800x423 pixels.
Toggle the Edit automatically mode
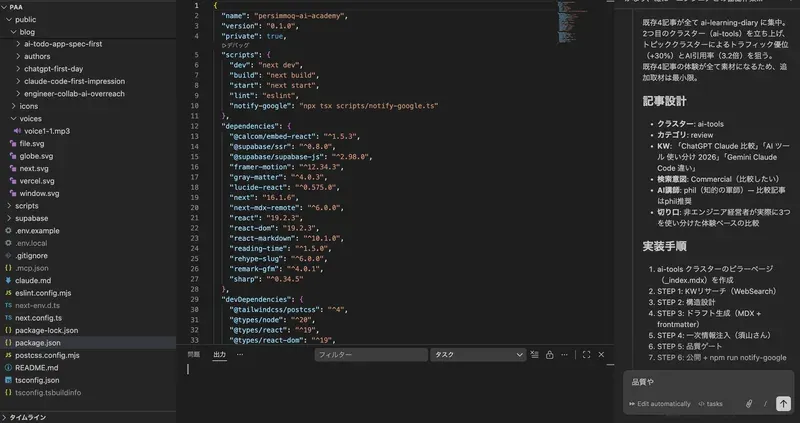pyautogui.click(x=660, y=404)
